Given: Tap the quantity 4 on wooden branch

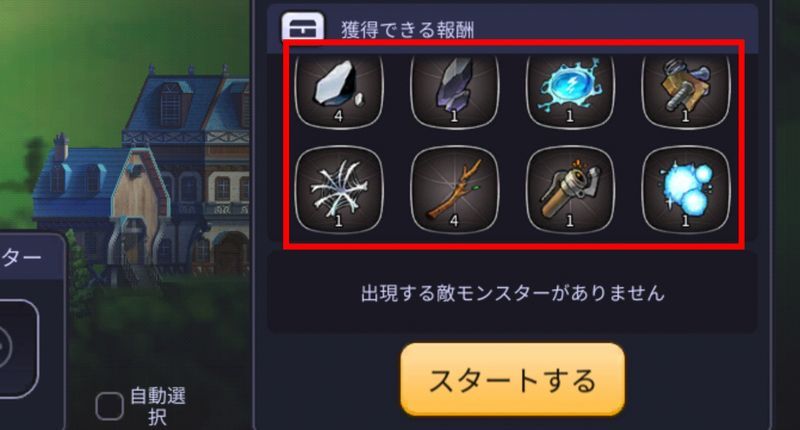Looking at the screenshot, I should [x=454, y=220].
